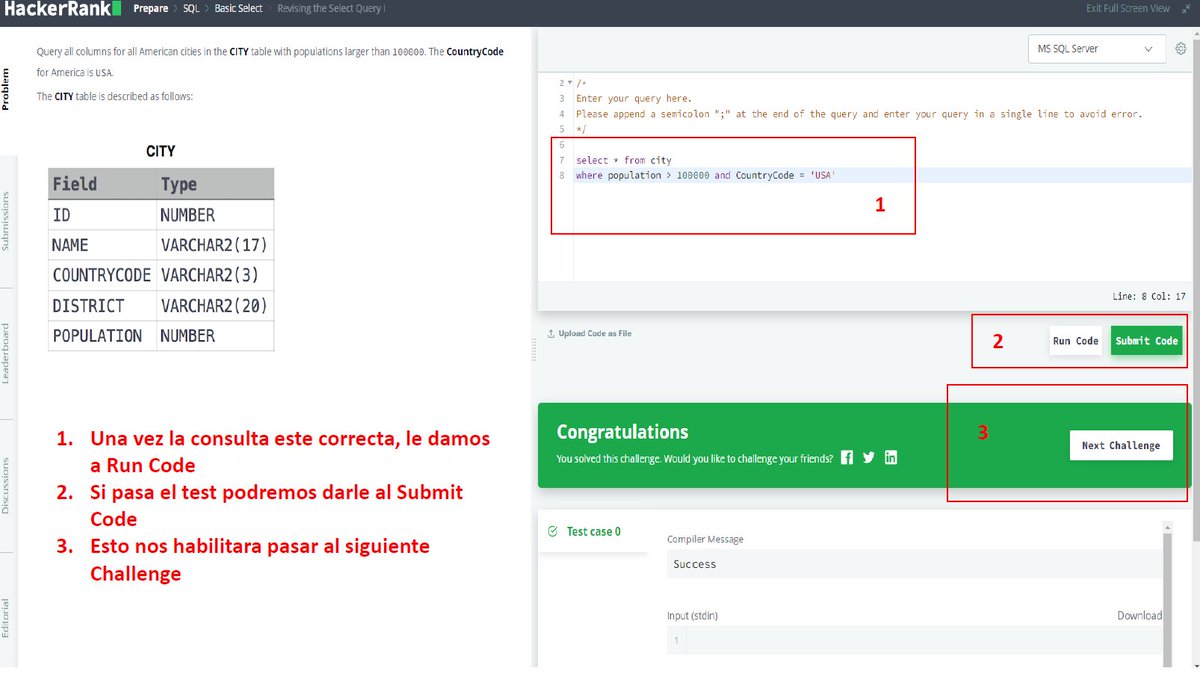1200x674 pixels.
Task: Click the 'VARCHAR2(17)' type cell
Action: [215, 245]
